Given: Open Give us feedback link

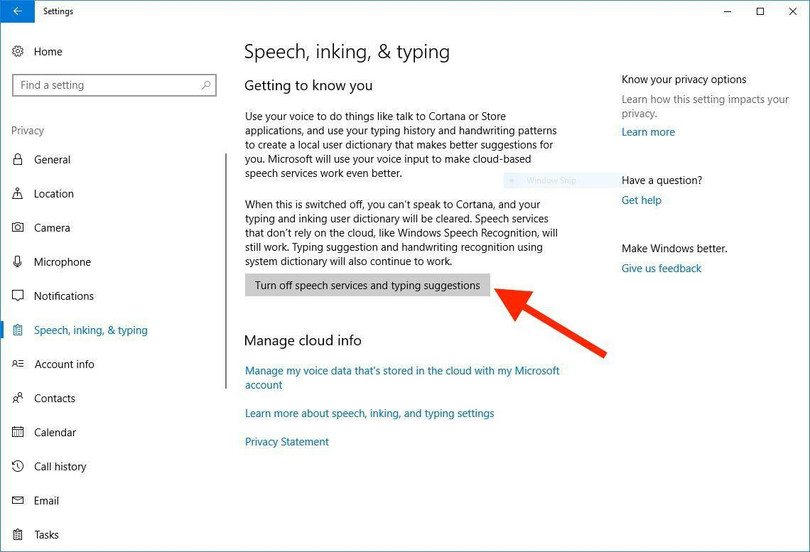Looking at the screenshot, I should pyautogui.click(x=661, y=268).
